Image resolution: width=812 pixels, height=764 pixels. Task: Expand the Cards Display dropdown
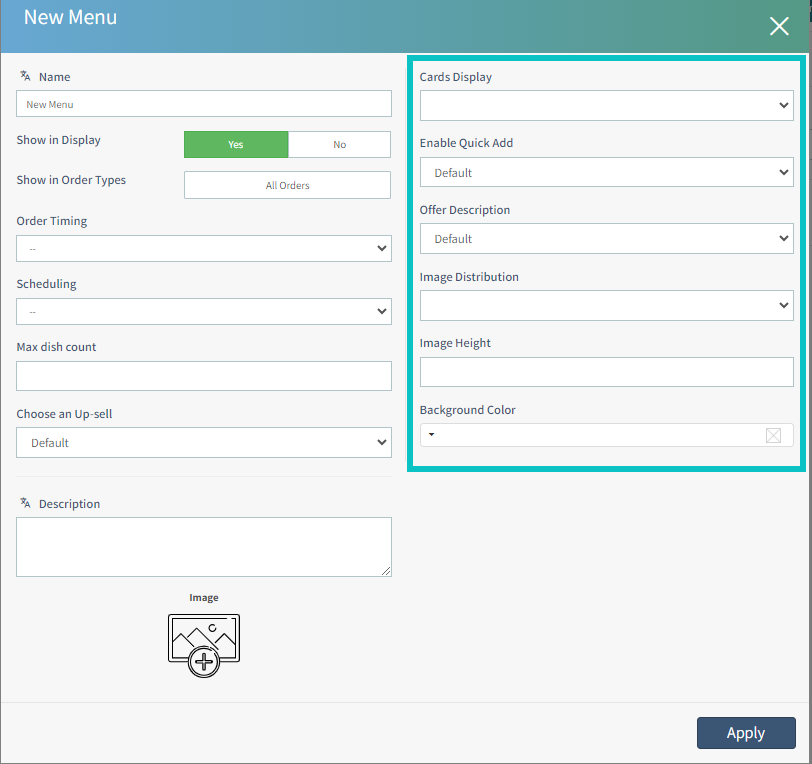(606, 105)
